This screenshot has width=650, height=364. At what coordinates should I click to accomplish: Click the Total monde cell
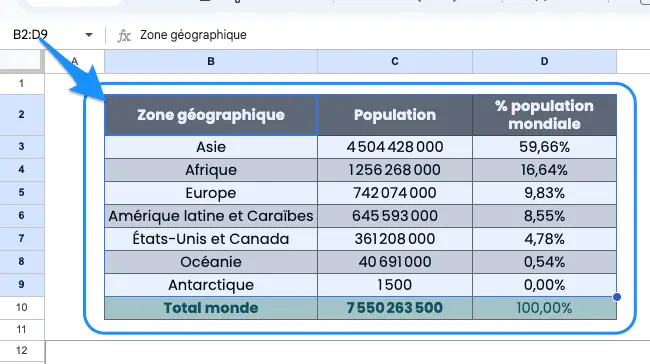pyautogui.click(x=211, y=308)
